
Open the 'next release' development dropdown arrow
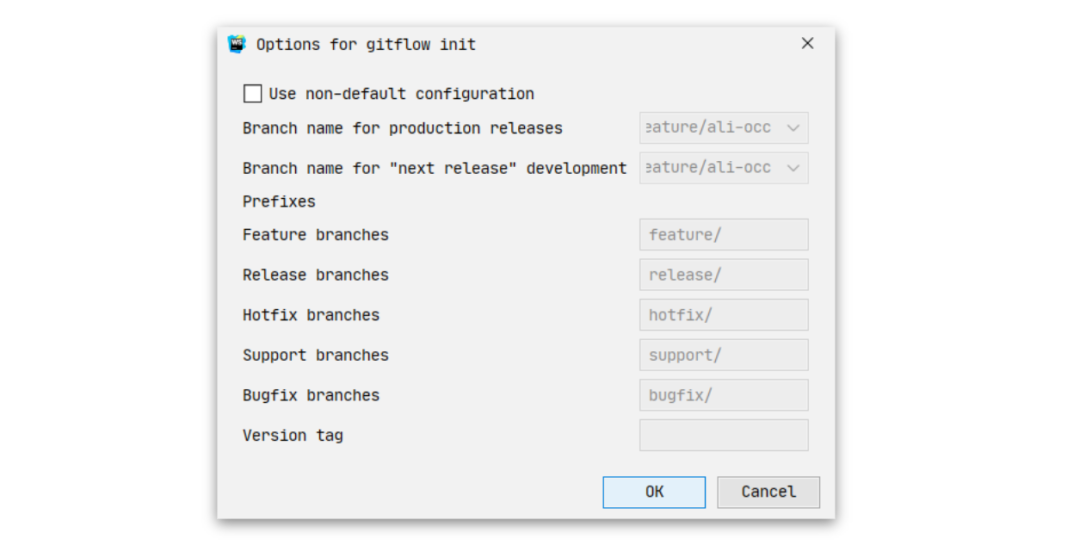tap(793, 168)
